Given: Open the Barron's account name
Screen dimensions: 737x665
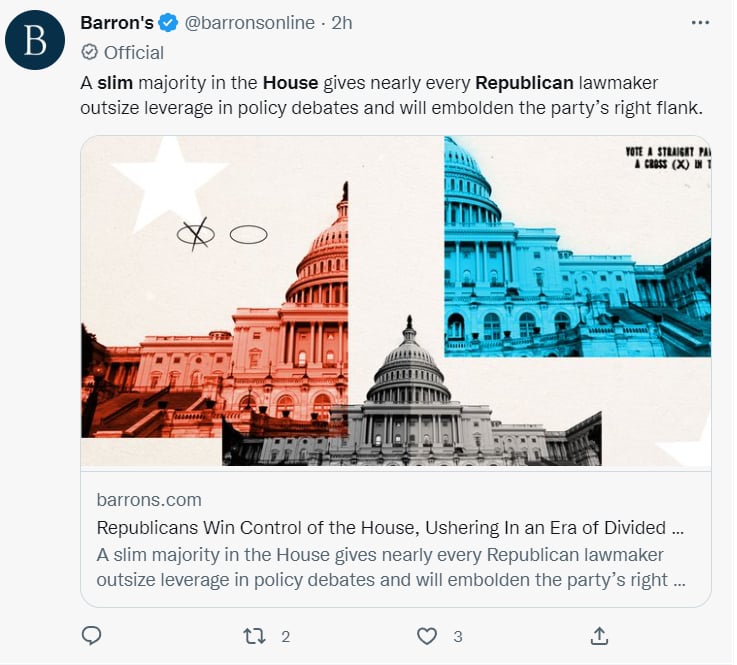Looking at the screenshot, I should point(117,23).
